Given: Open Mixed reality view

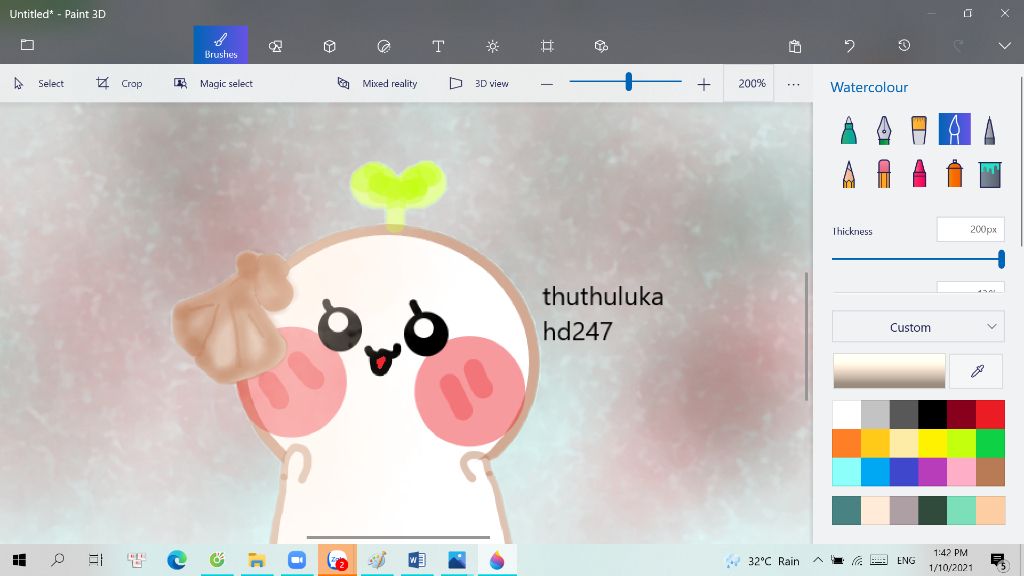Looking at the screenshot, I should [x=377, y=84].
